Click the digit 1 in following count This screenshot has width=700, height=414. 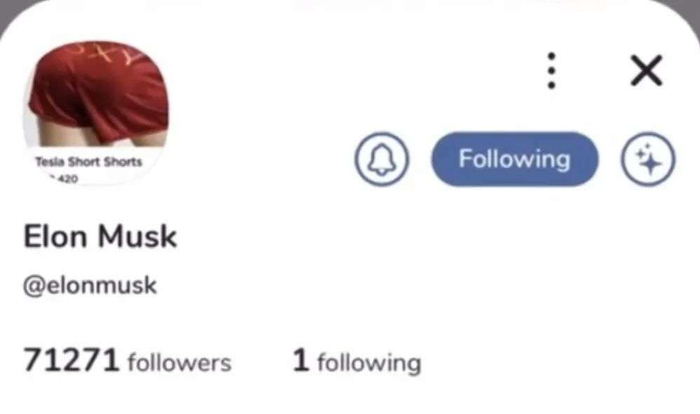pos(300,360)
